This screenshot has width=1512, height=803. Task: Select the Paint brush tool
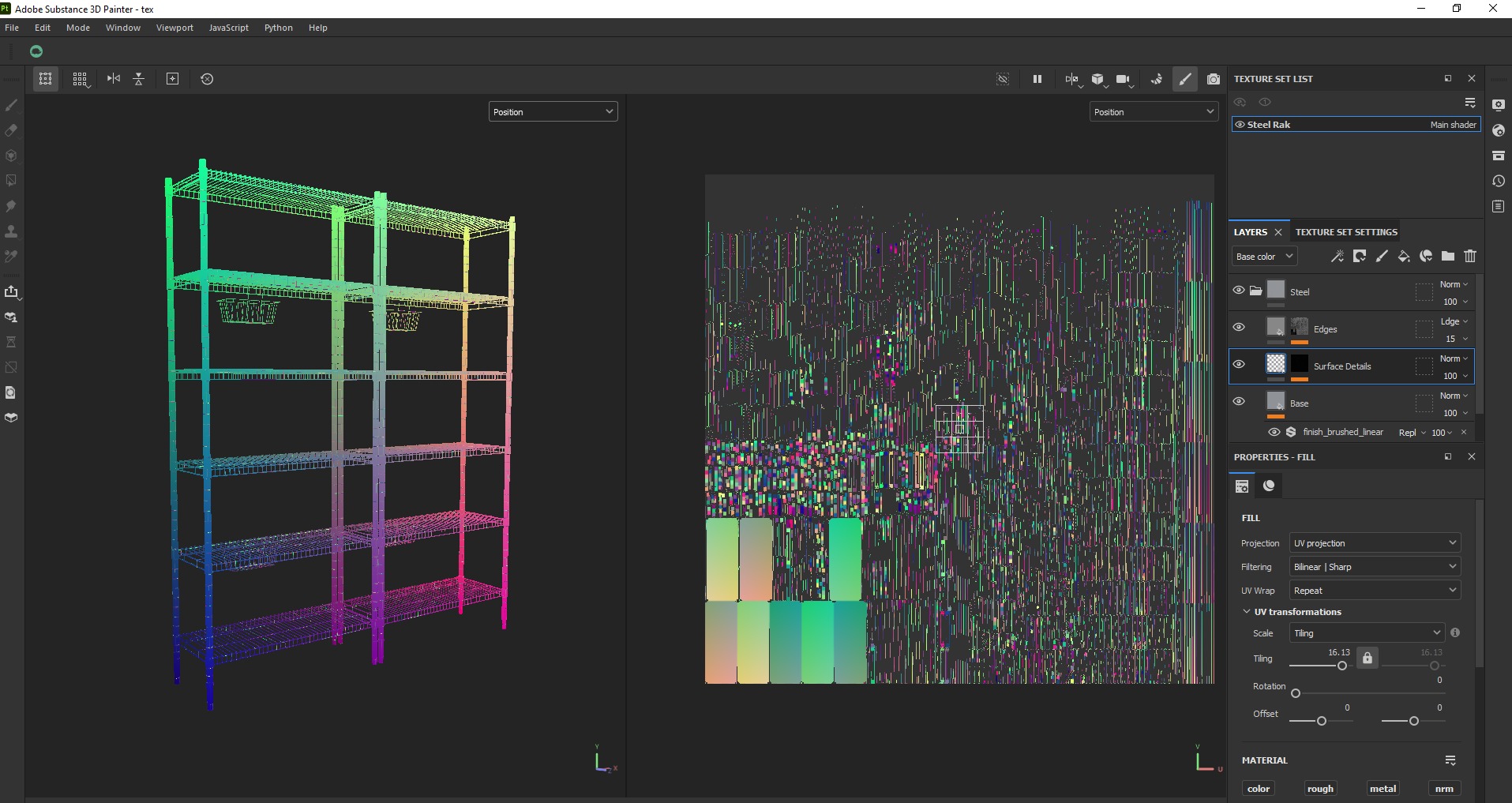11,105
